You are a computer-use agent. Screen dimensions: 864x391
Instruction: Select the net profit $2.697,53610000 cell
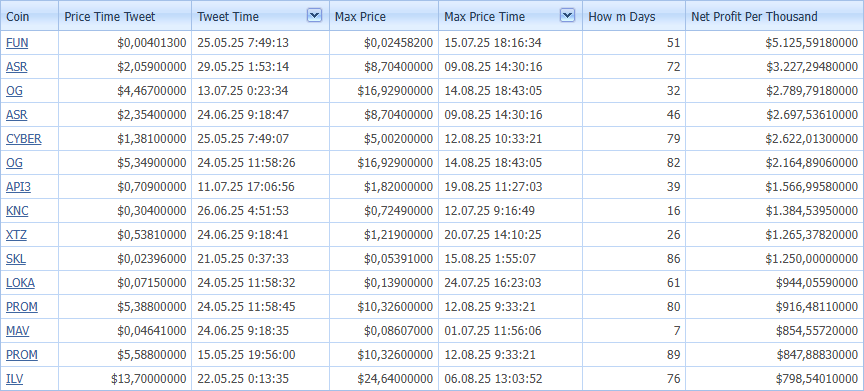click(775, 115)
